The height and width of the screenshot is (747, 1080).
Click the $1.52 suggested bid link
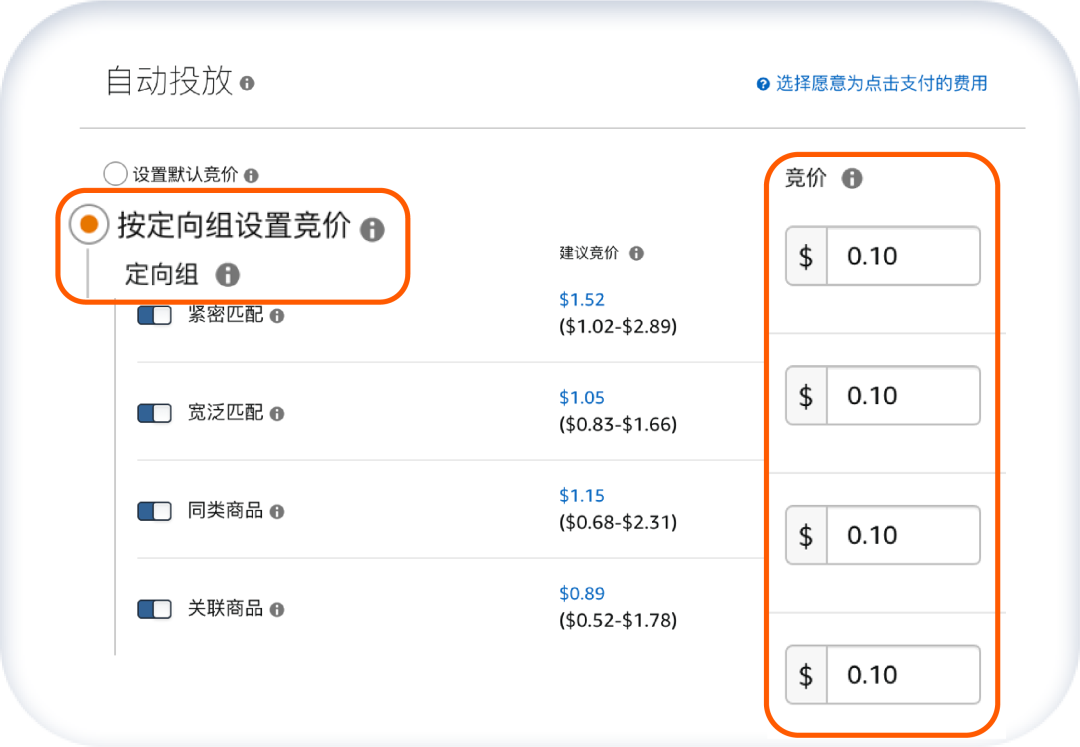[x=582, y=299]
